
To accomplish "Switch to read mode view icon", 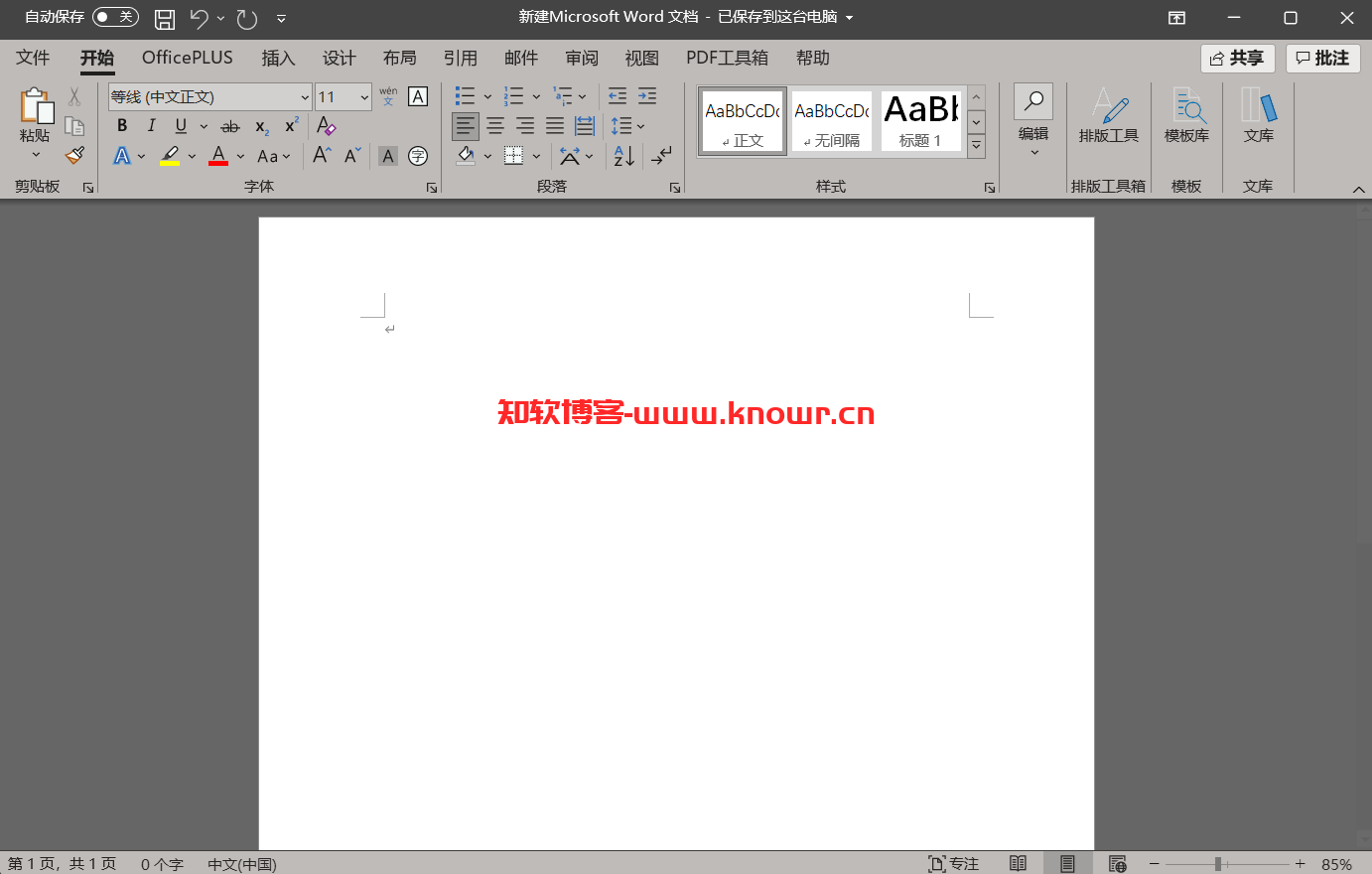I will pos(1018,864).
